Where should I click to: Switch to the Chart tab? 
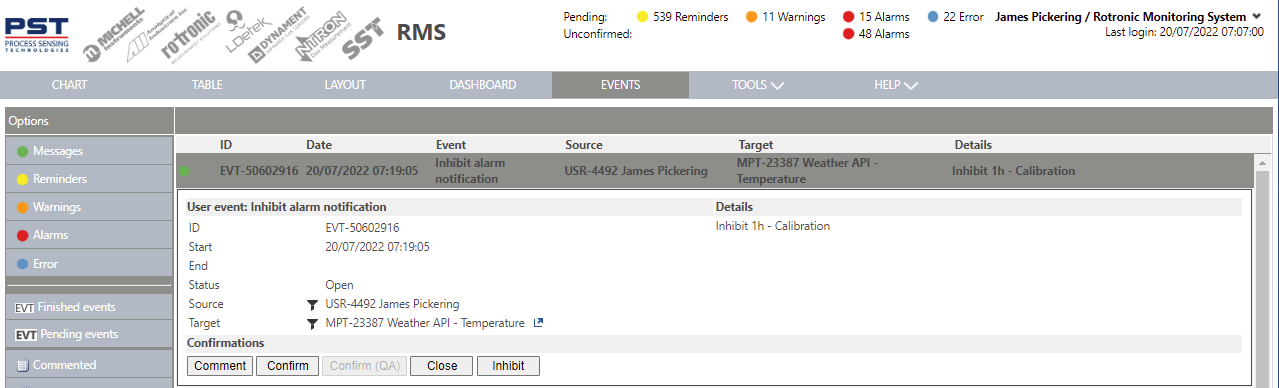pyautogui.click(x=69, y=85)
